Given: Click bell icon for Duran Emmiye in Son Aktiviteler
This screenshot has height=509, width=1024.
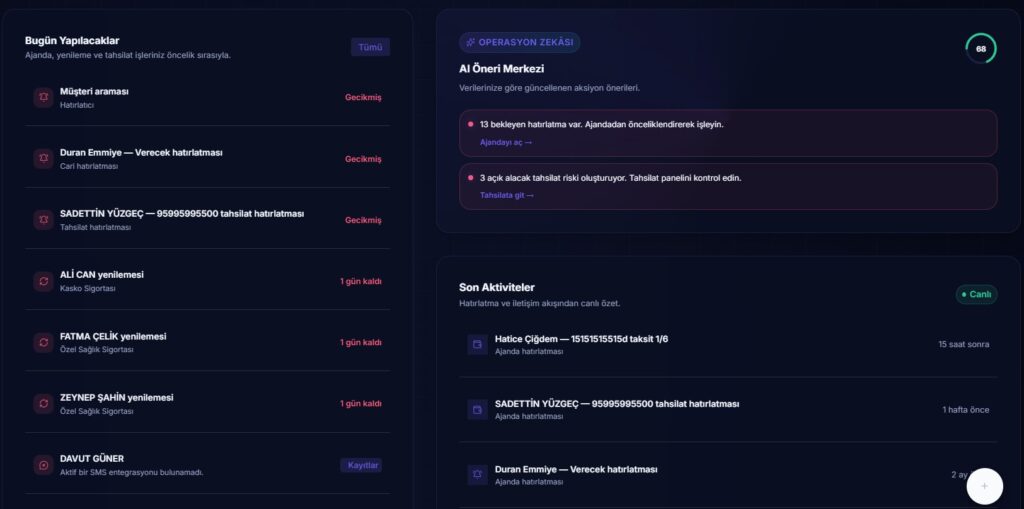Looking at the screenshot, I should 477,475.
